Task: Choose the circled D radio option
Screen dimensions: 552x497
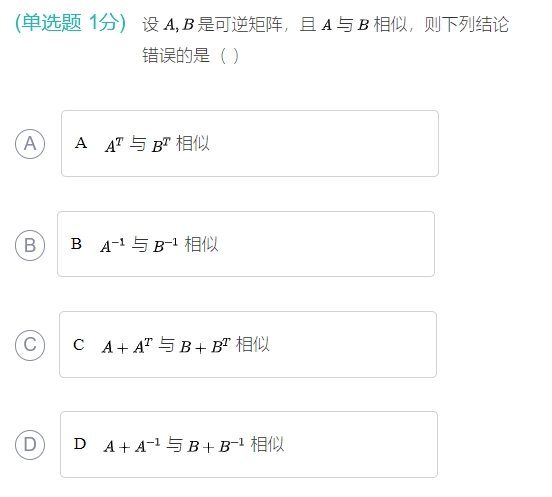Action: (30, 445)
